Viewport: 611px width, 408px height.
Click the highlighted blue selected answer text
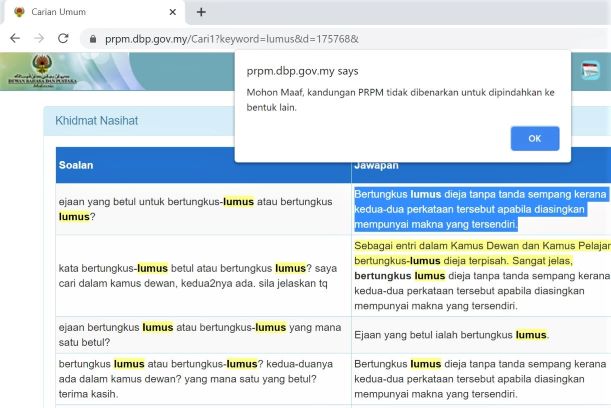tap(480, 209)
